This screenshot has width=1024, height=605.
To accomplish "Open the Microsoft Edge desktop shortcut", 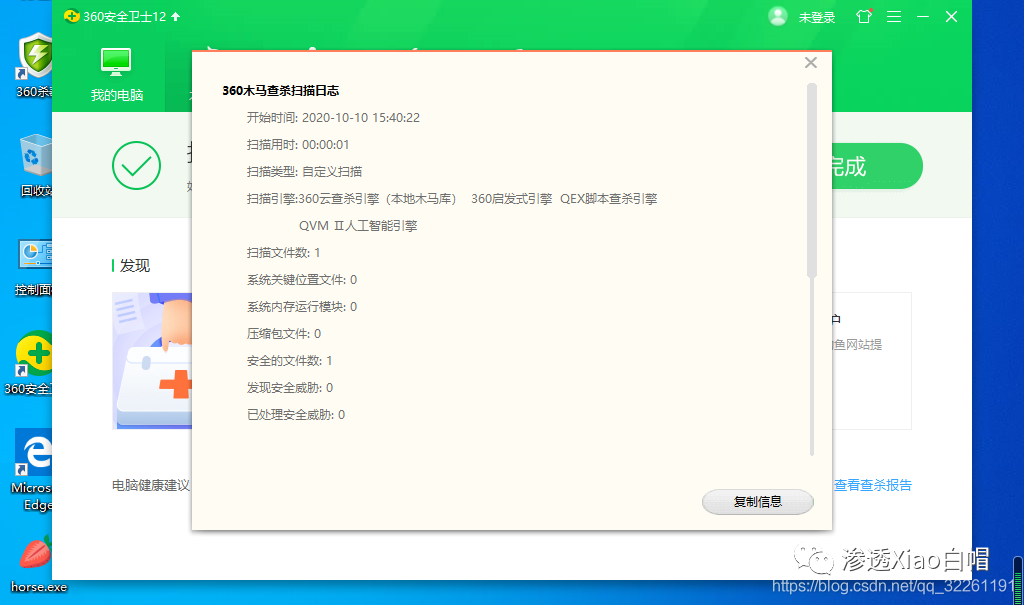I will pyautogui.click(x=31, y=470).
